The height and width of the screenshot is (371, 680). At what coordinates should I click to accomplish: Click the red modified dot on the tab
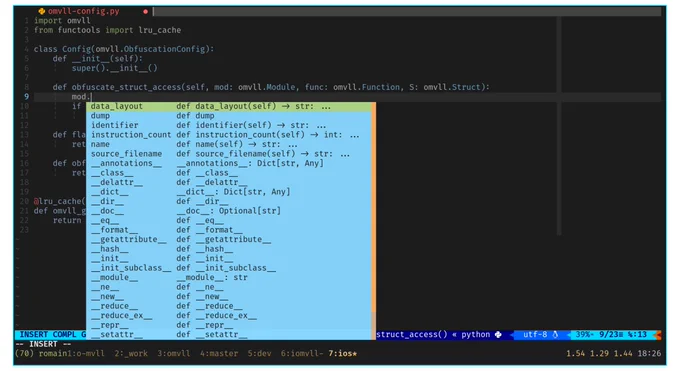145,12
